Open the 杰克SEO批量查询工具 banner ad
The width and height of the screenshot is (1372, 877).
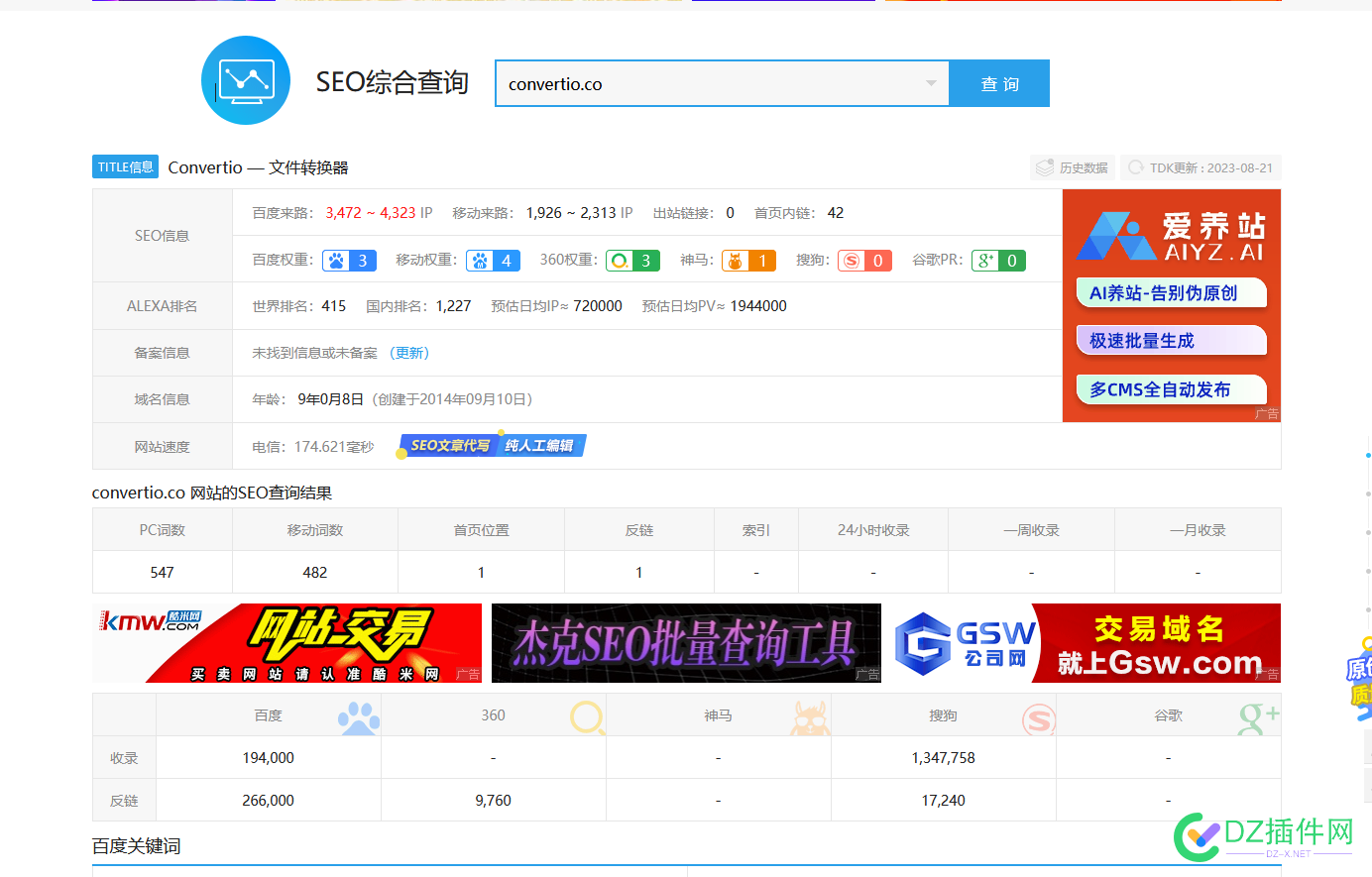pos(686,643)
